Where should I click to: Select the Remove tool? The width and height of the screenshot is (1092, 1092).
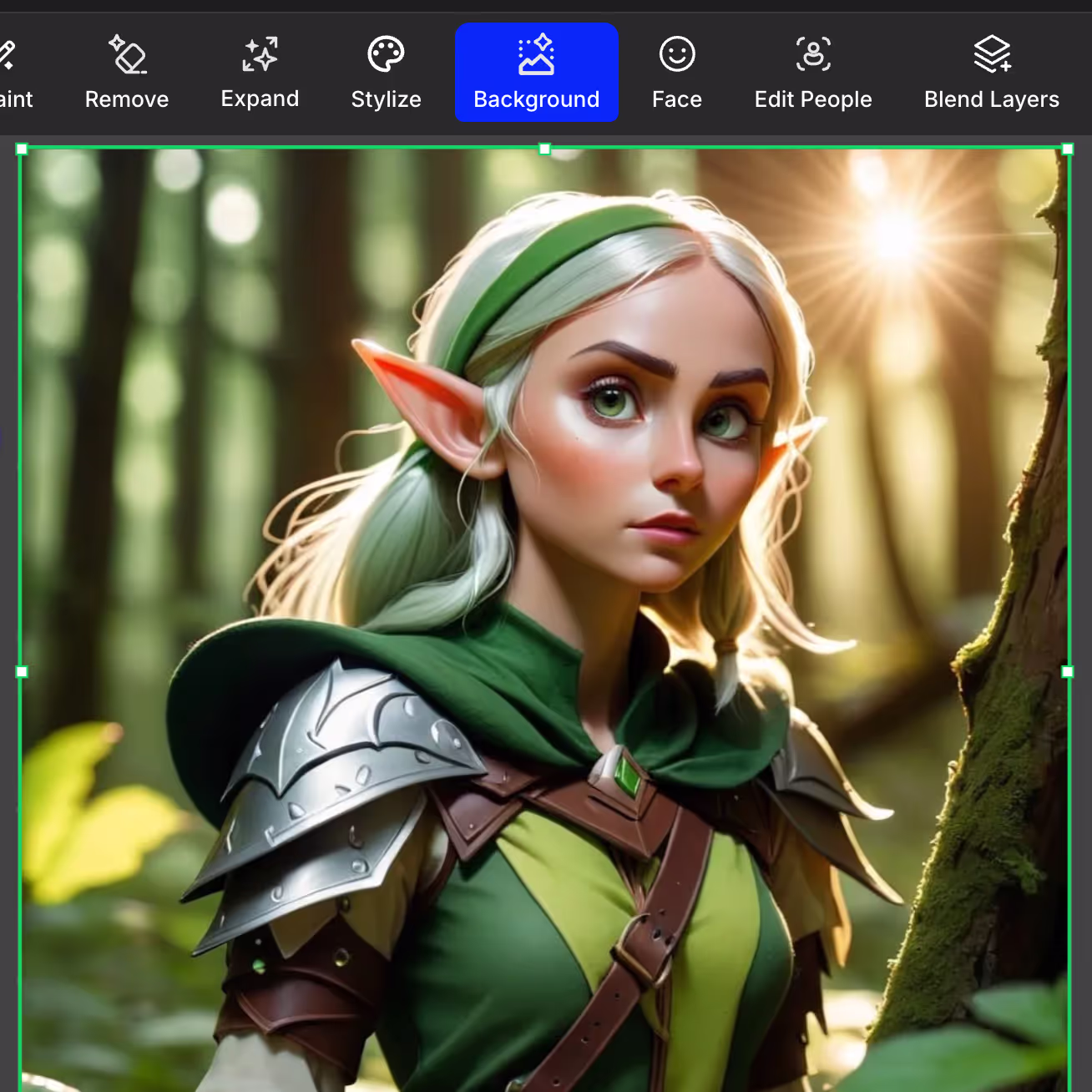pos(127,73)
